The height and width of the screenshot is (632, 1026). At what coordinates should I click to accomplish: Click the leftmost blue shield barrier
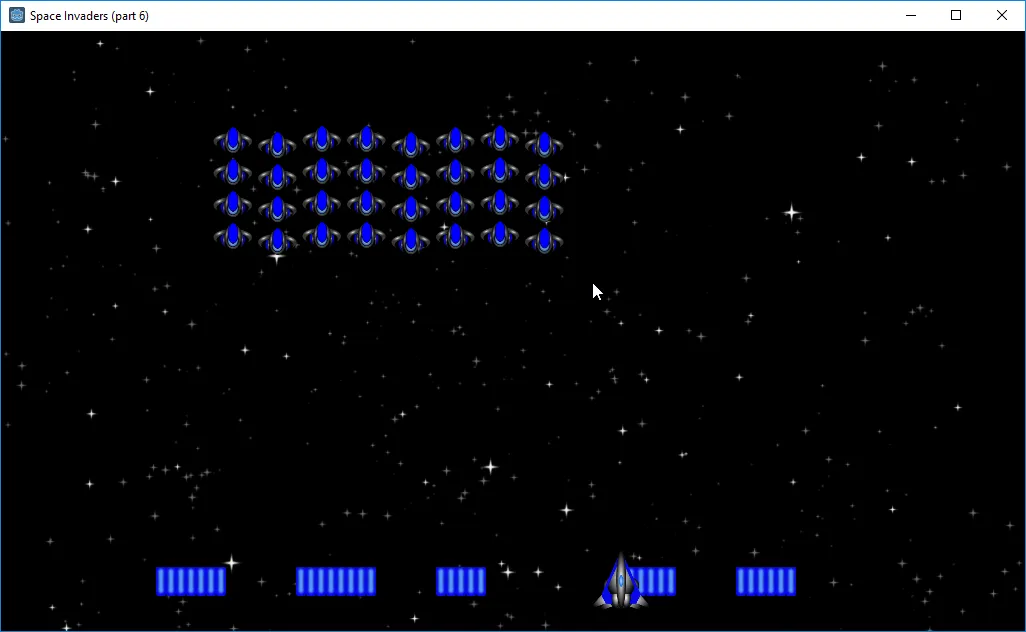(x=191, y=581)
